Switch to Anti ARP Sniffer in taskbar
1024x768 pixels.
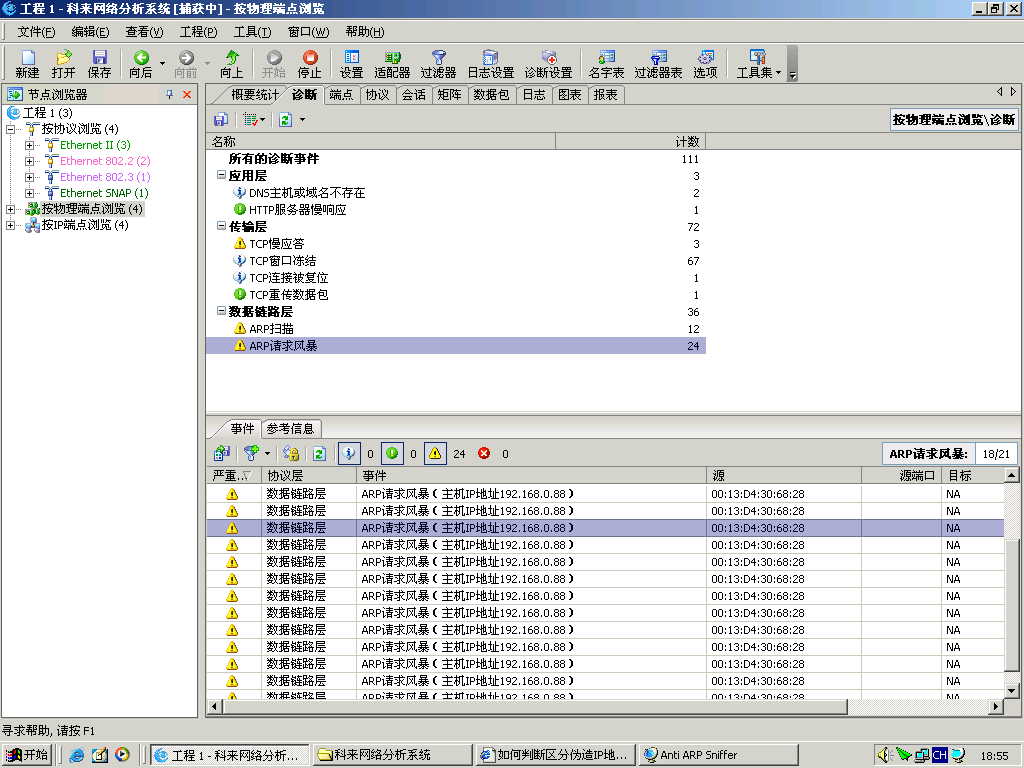point(718,755)
